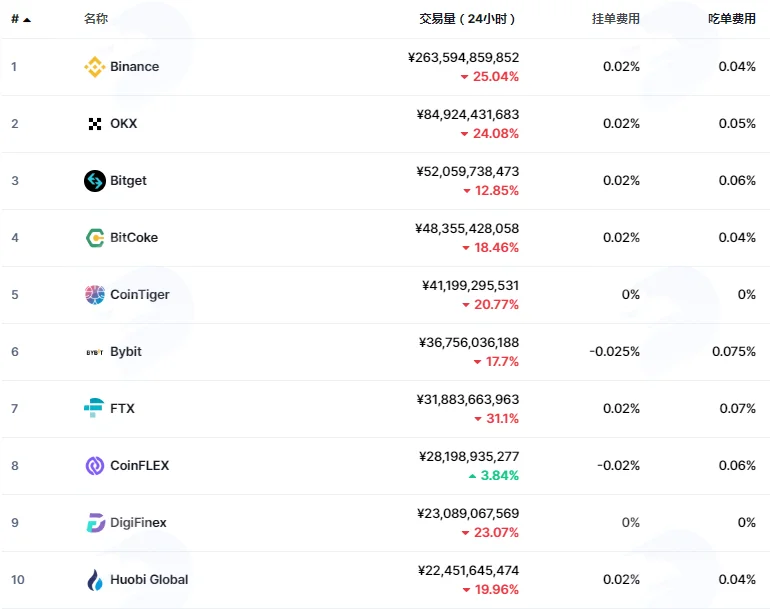The image size is (770, 609).
Task: Click the Huobi Global flame icon
Action: point(95,580)
